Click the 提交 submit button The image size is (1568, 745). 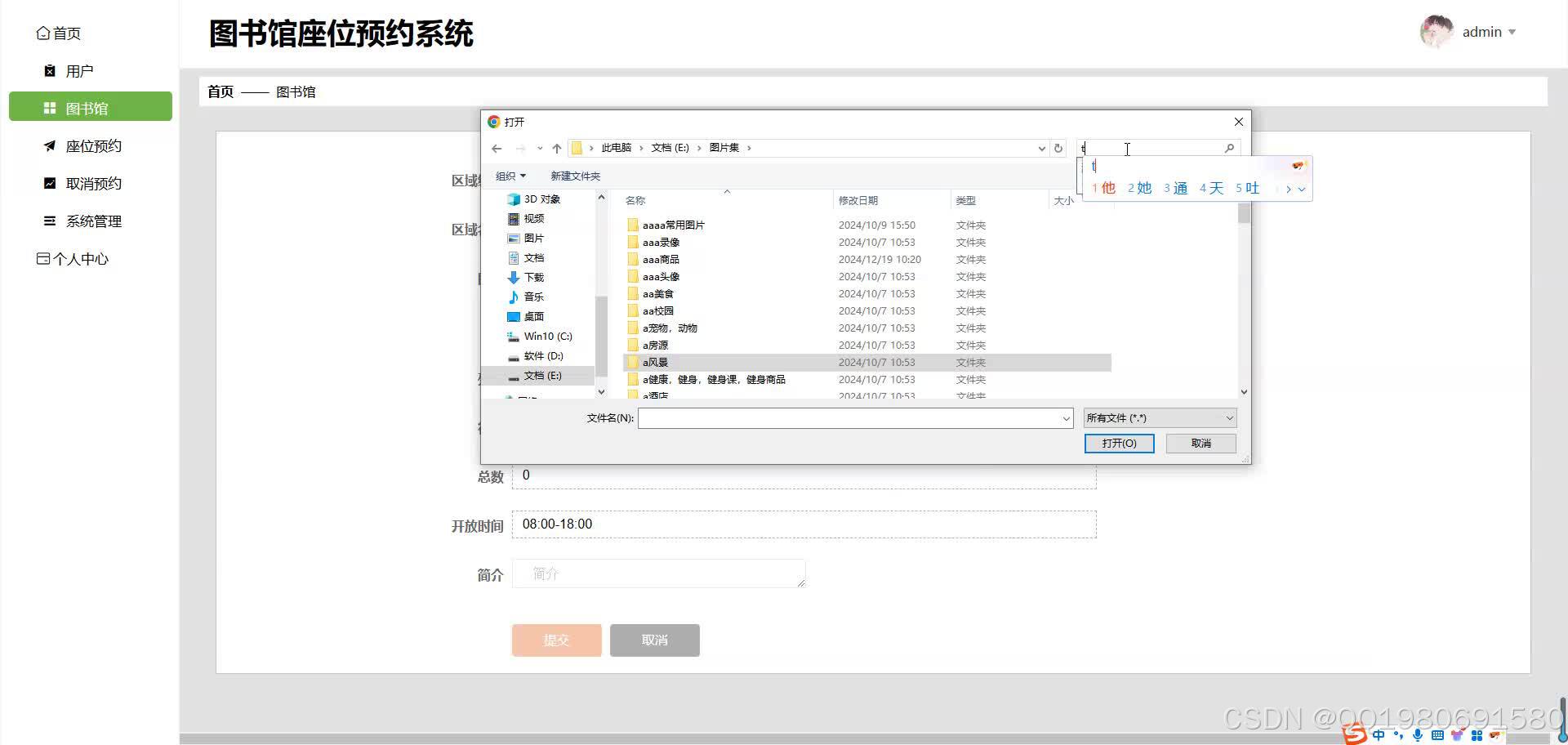tap(556, 640)
